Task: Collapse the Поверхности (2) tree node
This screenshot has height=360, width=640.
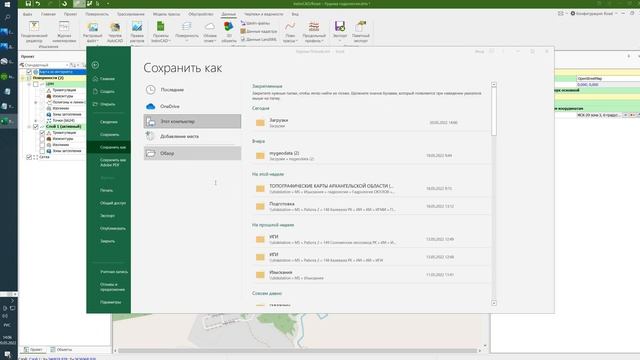Action: [x=23, y=78]
